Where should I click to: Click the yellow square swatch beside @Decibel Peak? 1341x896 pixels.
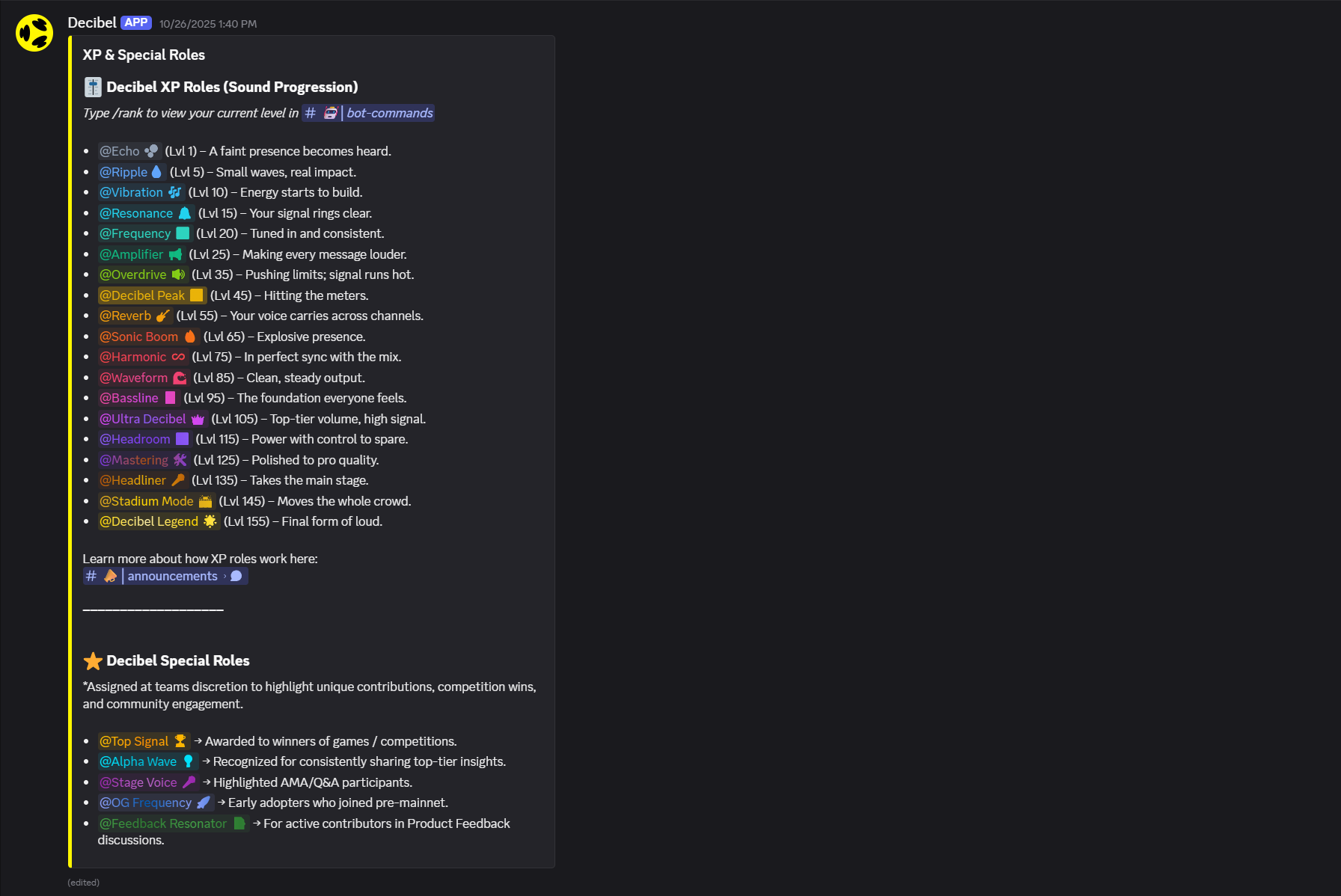tap(197, 295)
